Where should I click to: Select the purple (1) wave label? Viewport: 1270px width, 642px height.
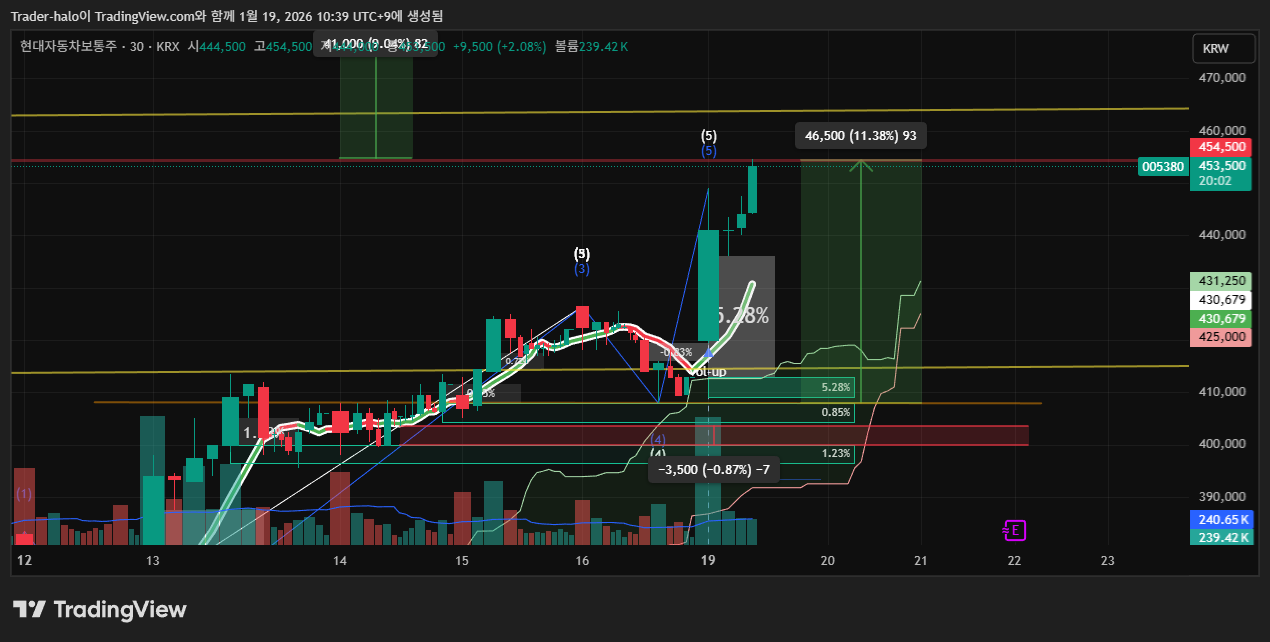click(x=24, y=494)
